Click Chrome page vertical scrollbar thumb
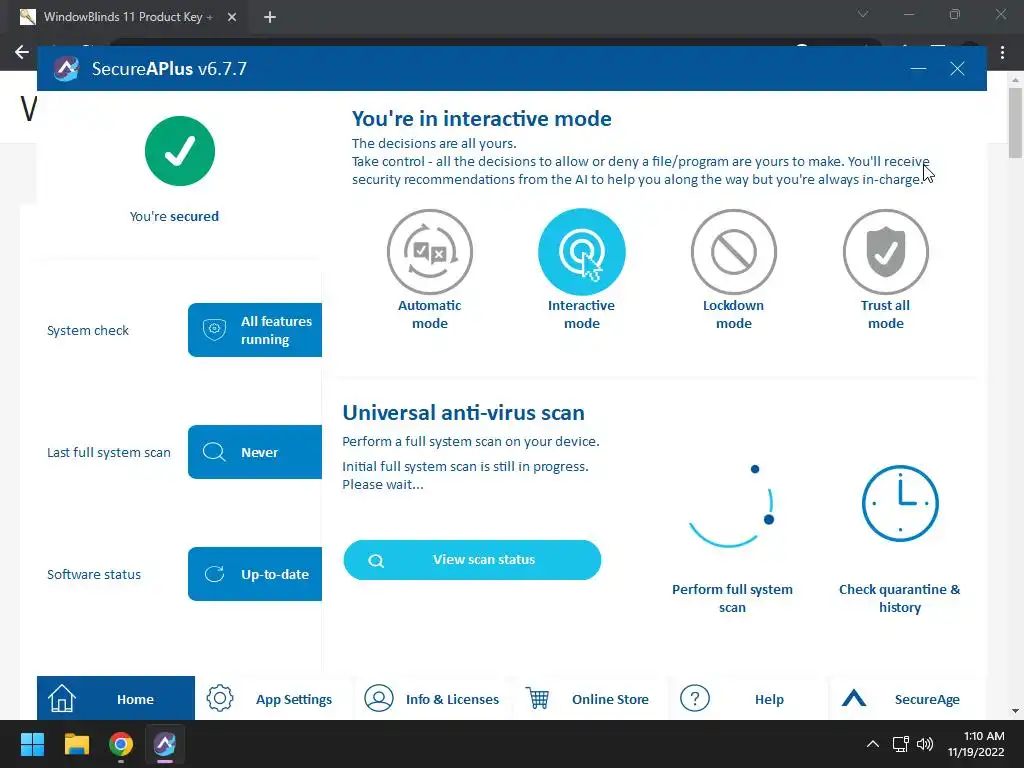Screen dimensions: 1024x768 point(1015,123)
